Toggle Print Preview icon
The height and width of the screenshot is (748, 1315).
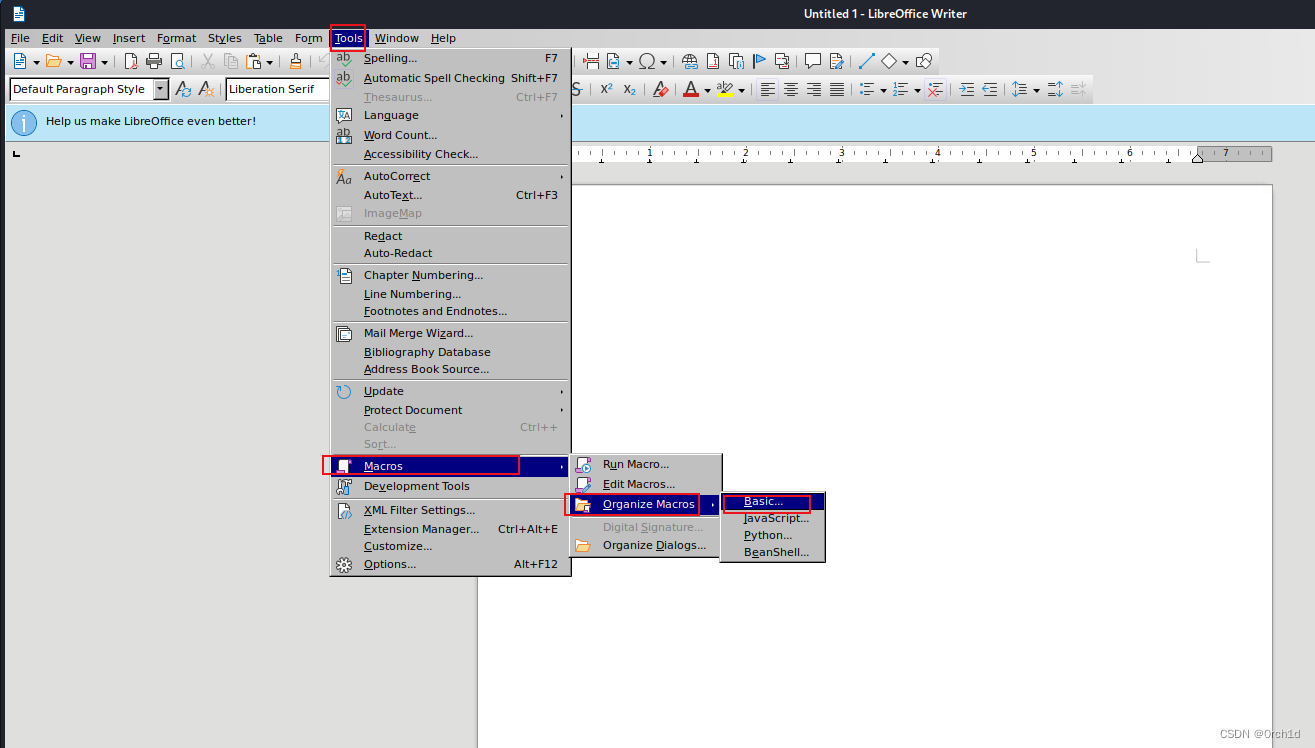(177, 62)
